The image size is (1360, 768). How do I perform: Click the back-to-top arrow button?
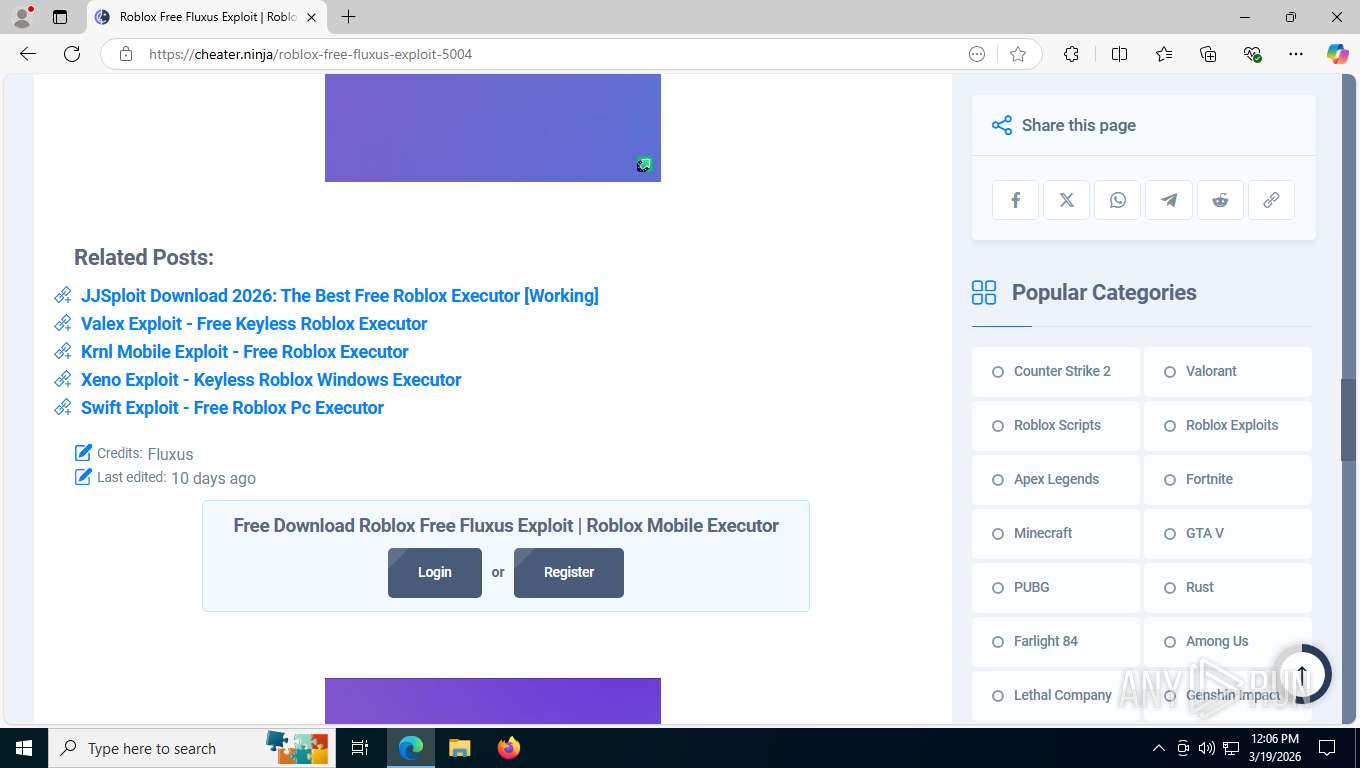click(x=1302, y=673)
